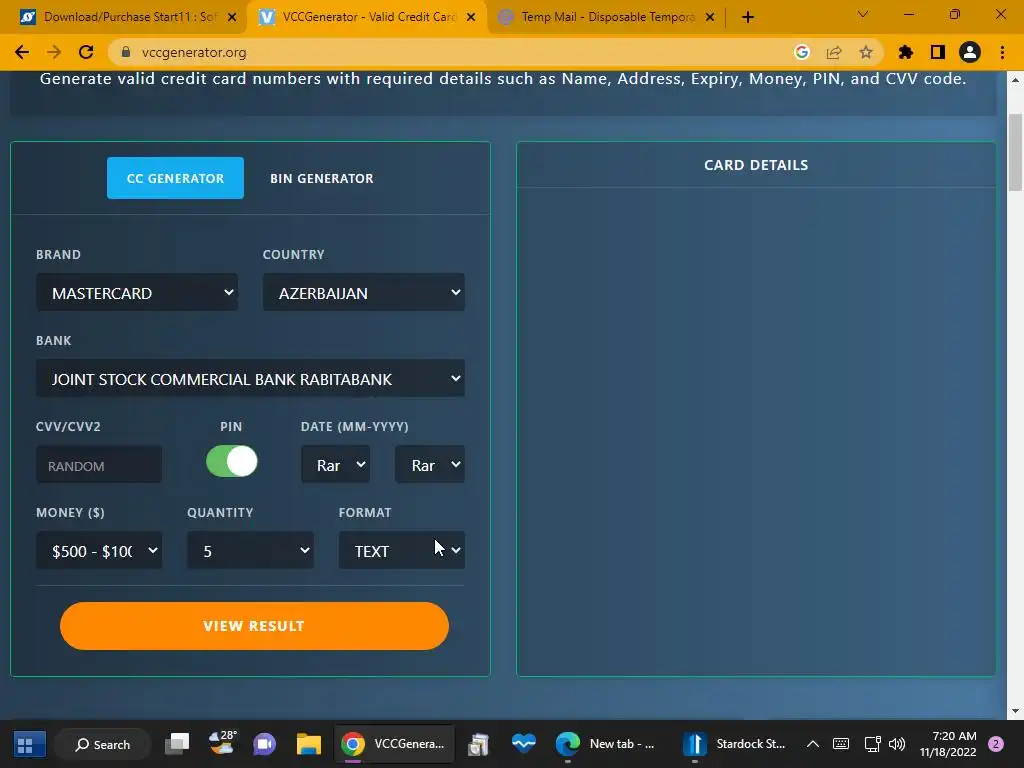Close the Download/Purchase Start11 tab
Viewport: 1024px width, 768px height.
pos(232,17)
